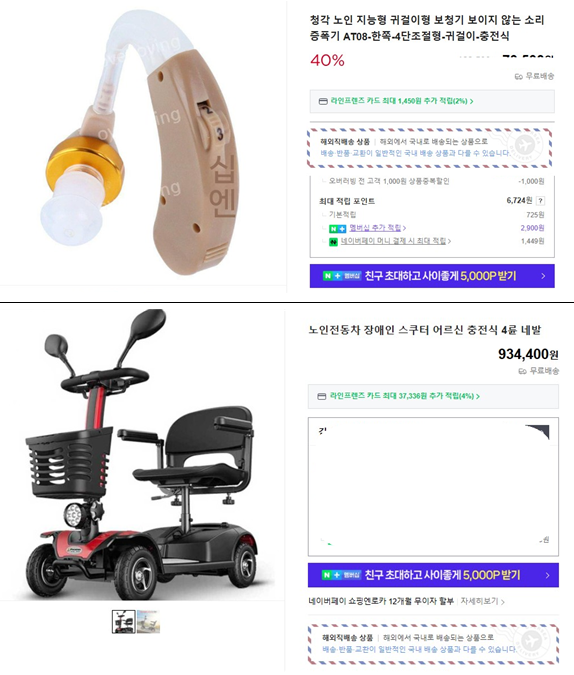Click the card icon in the 1,450원 banner

click(x=323, y=102)
